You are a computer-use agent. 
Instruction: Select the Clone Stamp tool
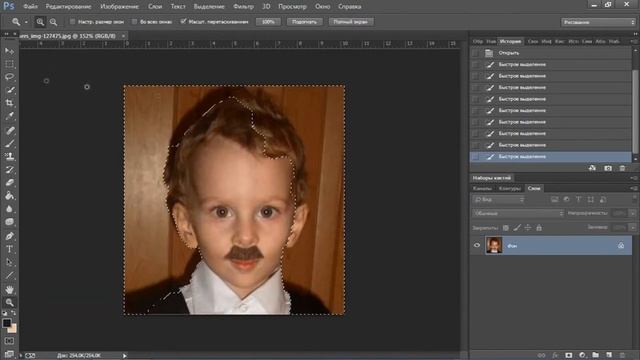9,156
